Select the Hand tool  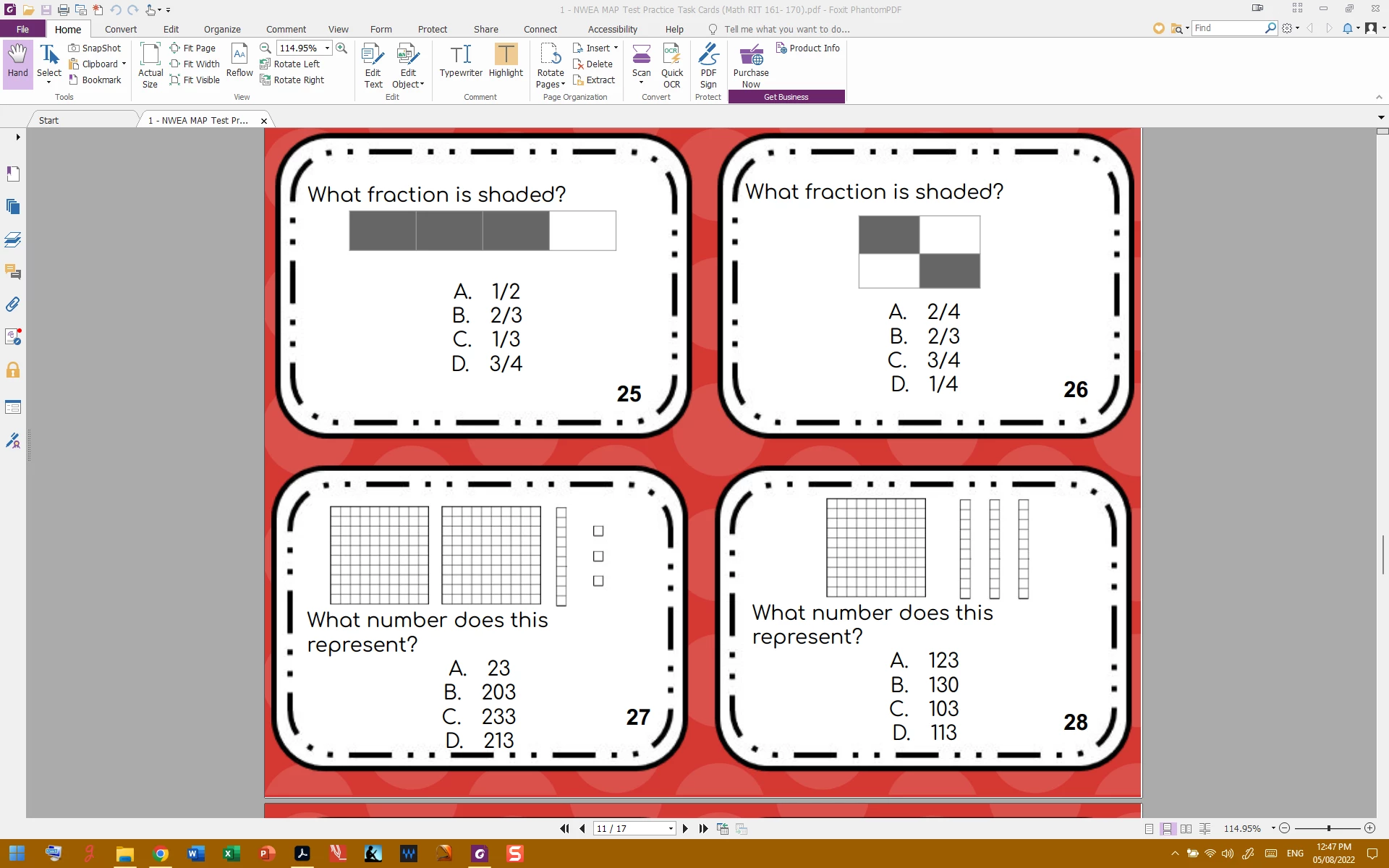pyautogui.click(x=17, y=61)
